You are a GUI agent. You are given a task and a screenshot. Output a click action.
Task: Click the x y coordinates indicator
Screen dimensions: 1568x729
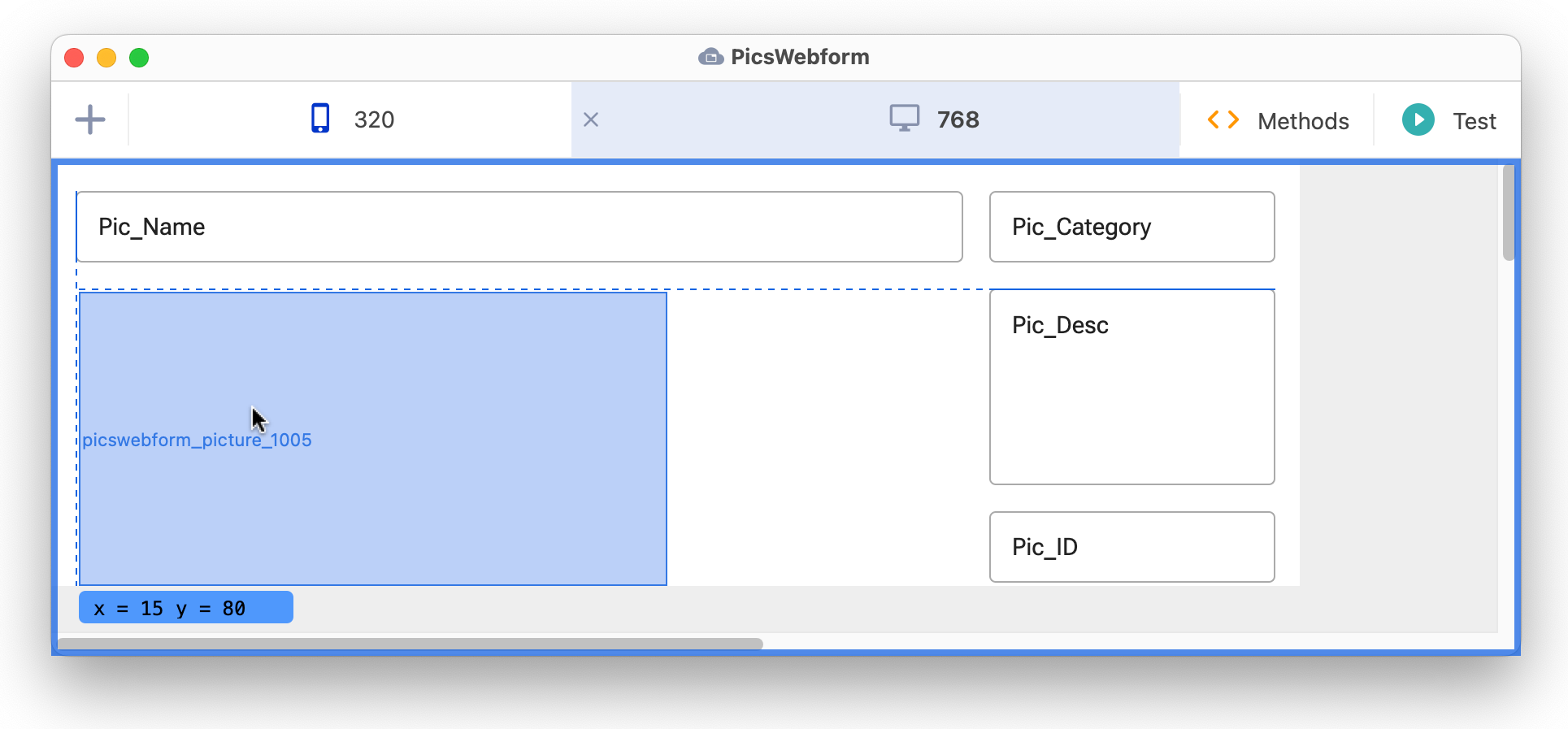tap(186, 608)
